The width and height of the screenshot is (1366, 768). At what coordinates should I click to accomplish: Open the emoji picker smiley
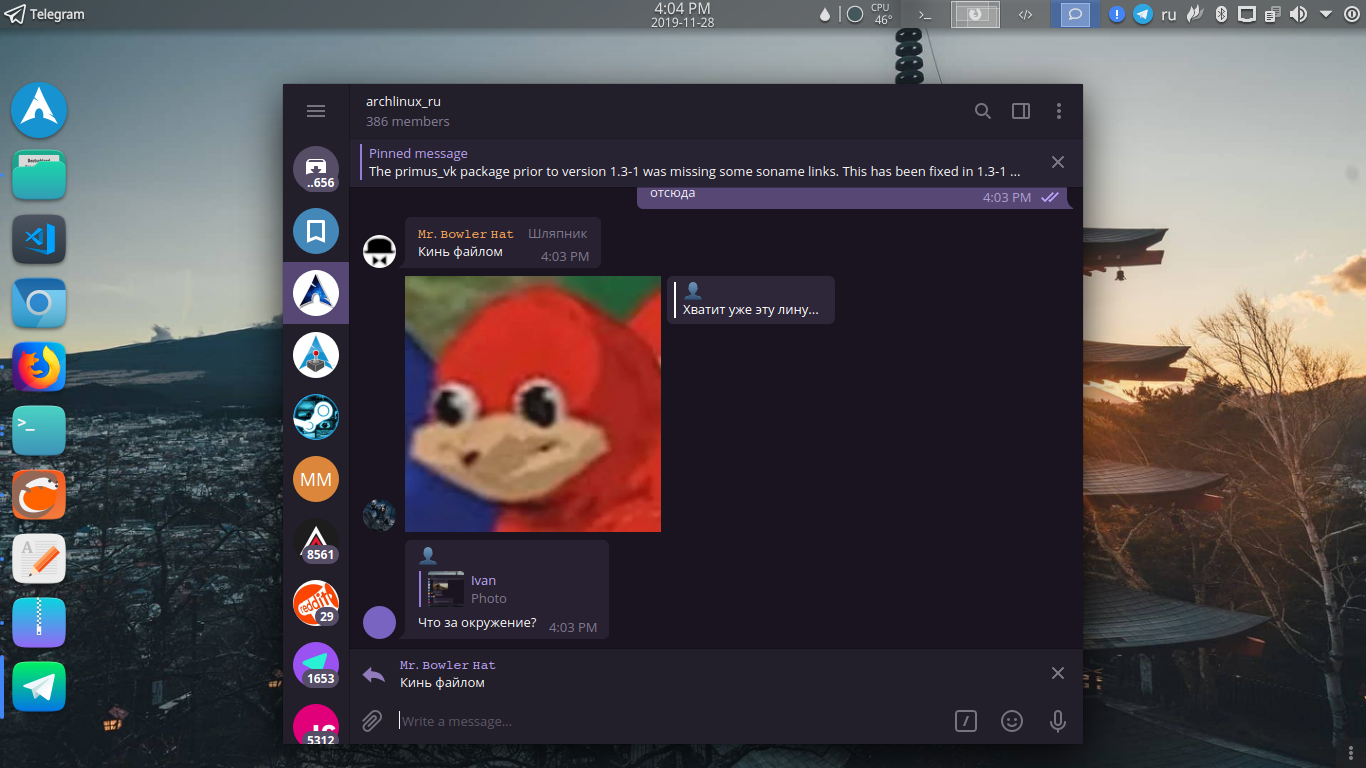pyautogui.click(x=1012, y=721)
